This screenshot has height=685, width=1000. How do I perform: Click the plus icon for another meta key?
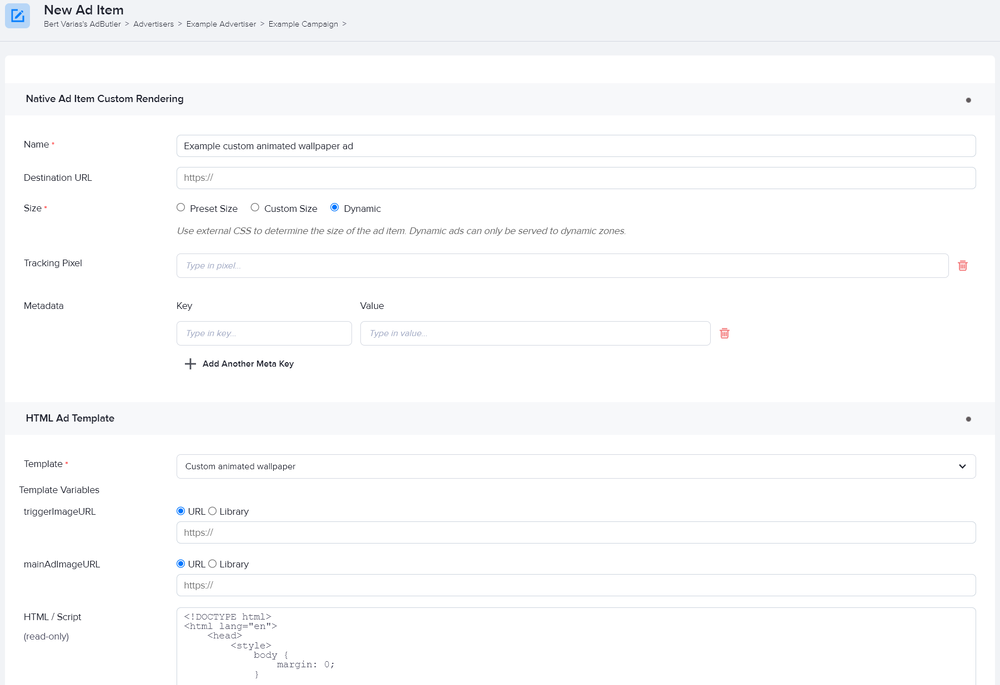(x=190, y=364)
